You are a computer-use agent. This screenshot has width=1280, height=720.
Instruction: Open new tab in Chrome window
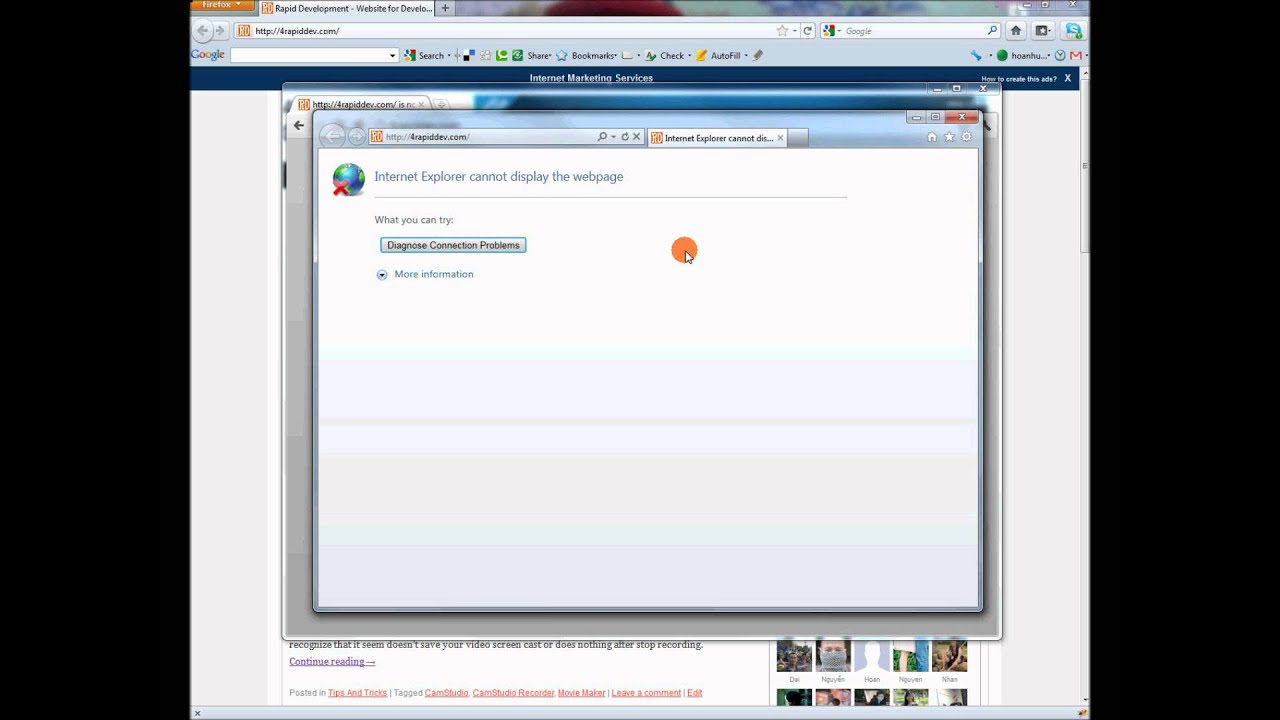pos(441,104)
